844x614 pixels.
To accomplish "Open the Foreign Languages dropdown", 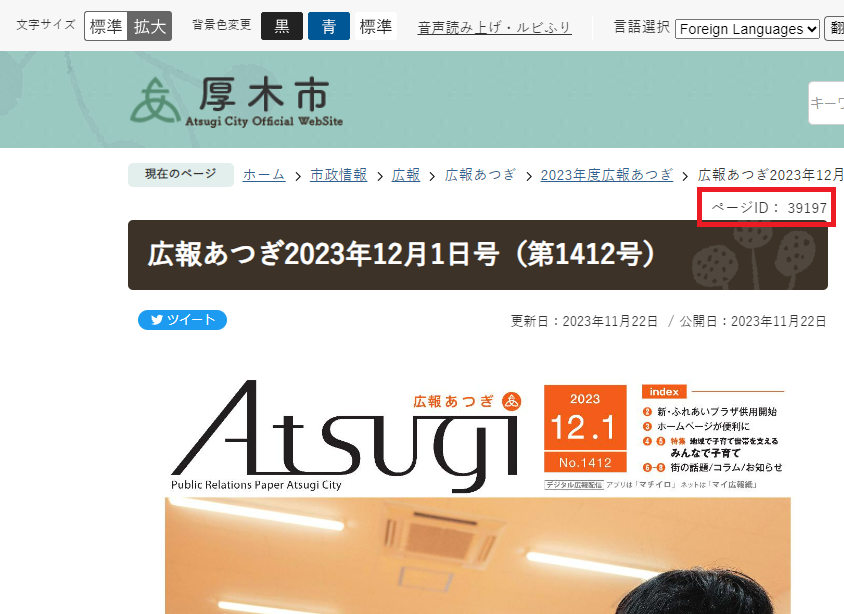I will click(747, 29).
